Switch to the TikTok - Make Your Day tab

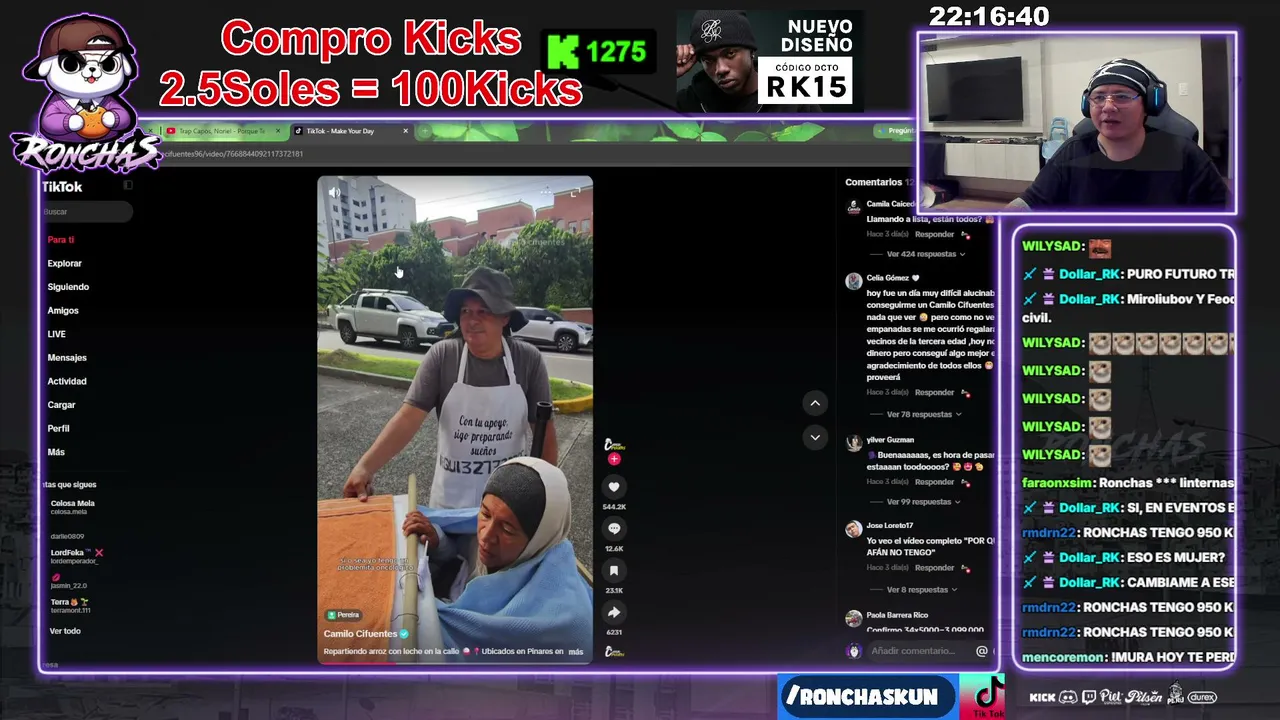tap(350, 131)
